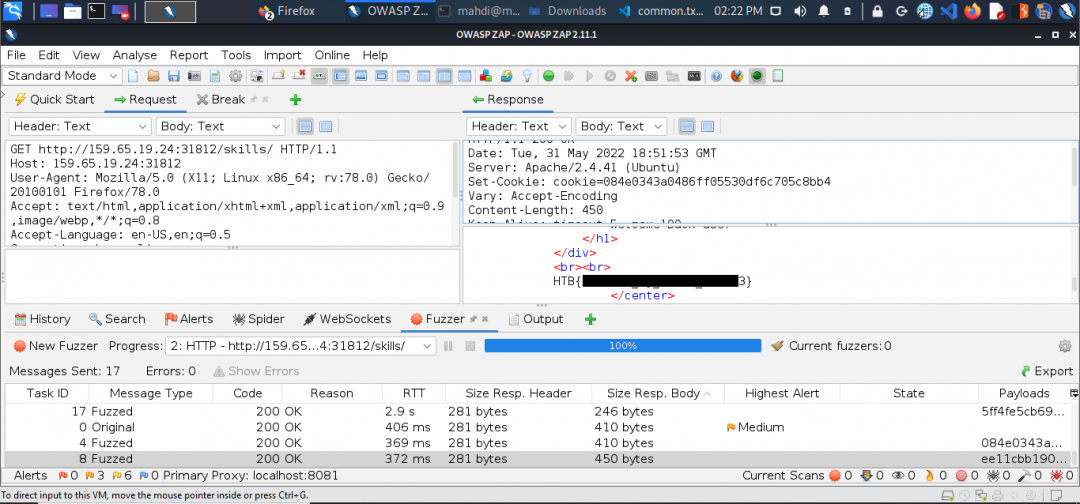This screenshot has width=1080, height=504.
Task: Toggle request-response side by side layout button
Action: [x=444, y=76]
